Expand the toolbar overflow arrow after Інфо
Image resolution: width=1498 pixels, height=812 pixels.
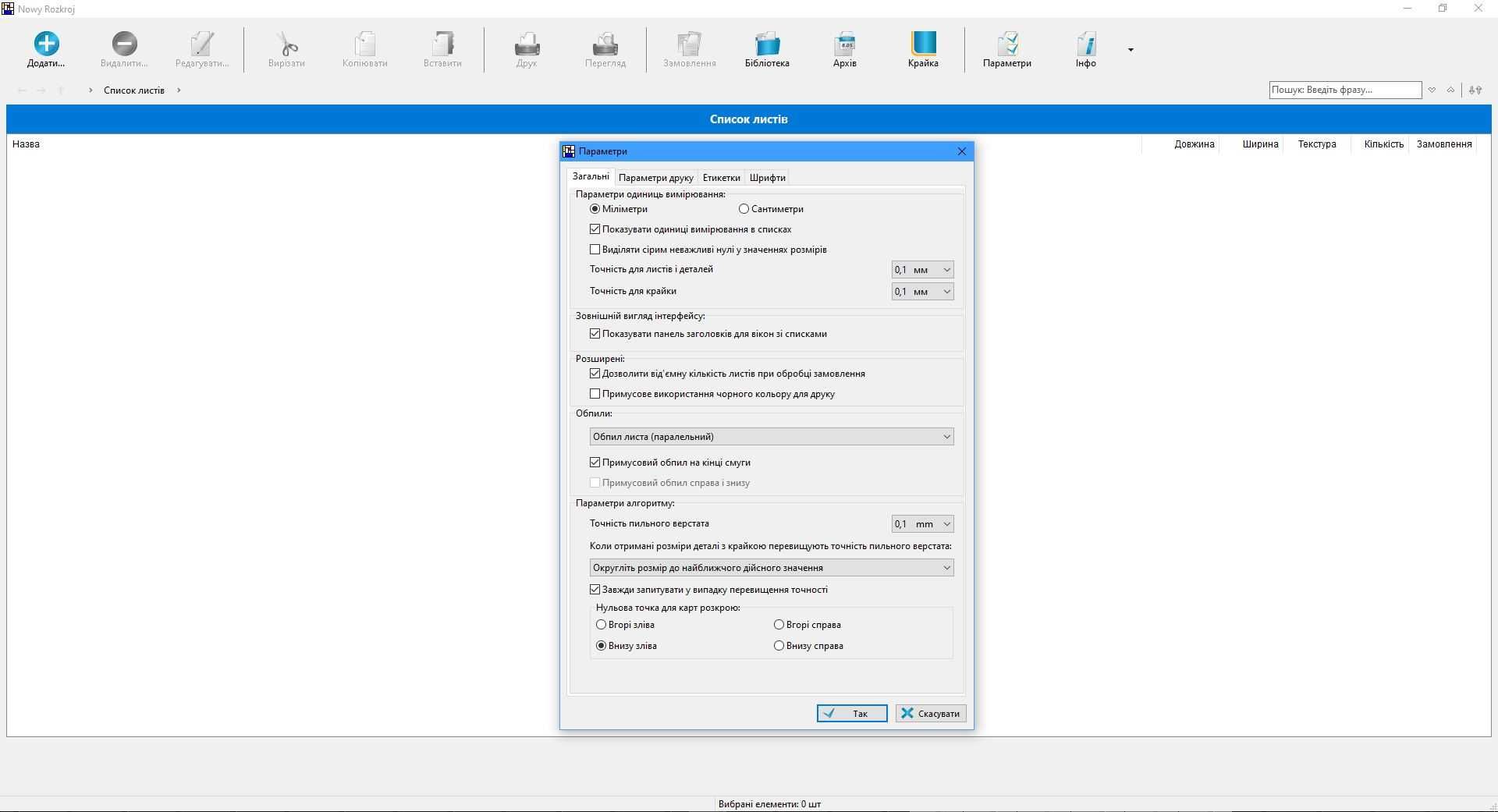(x=1131, y=50)
